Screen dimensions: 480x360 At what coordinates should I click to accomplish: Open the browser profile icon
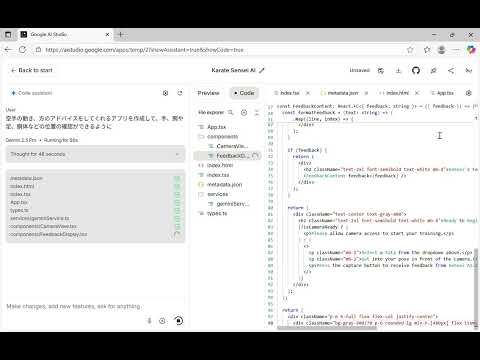[x=442, y=50]
